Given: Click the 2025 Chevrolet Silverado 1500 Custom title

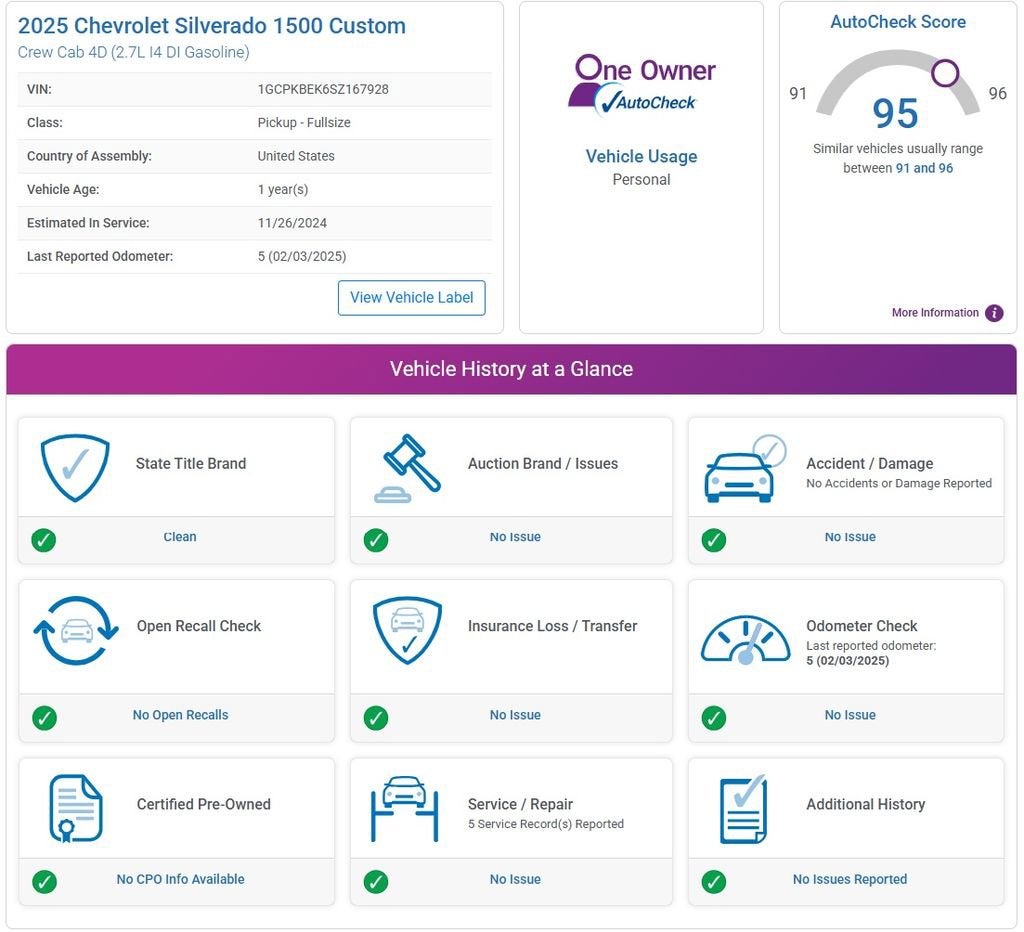Looking at the screenshot, I should tap(212, 25).
